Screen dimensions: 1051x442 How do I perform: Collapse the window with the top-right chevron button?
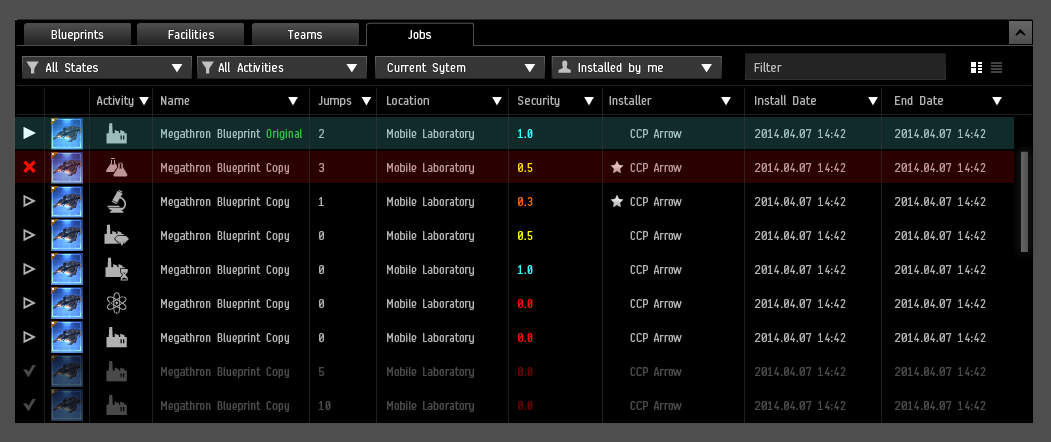1020,32
